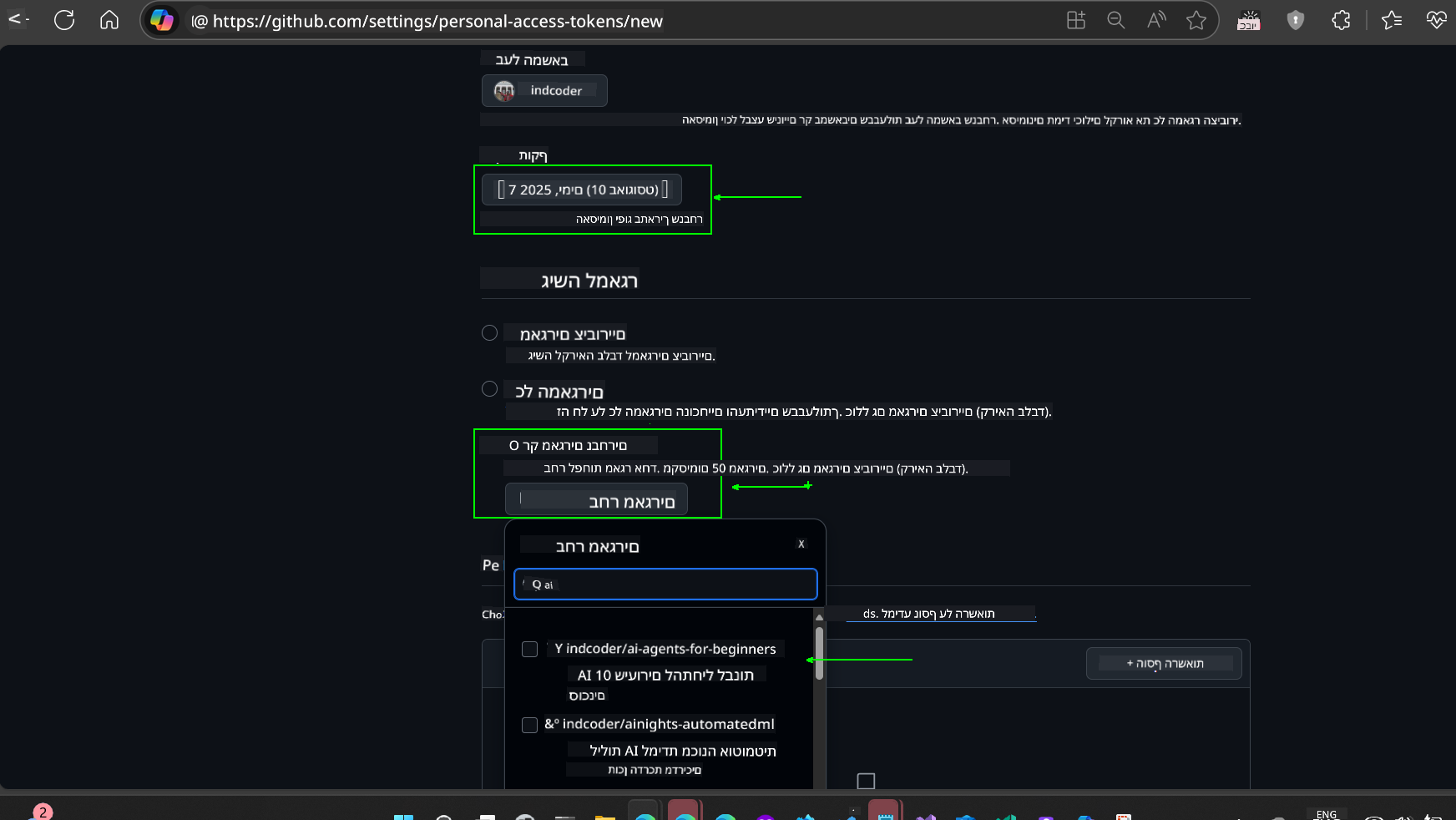Go back using the browser back arrow
The height and width of the screenshot is (820, 1456).
click(17, 19)
